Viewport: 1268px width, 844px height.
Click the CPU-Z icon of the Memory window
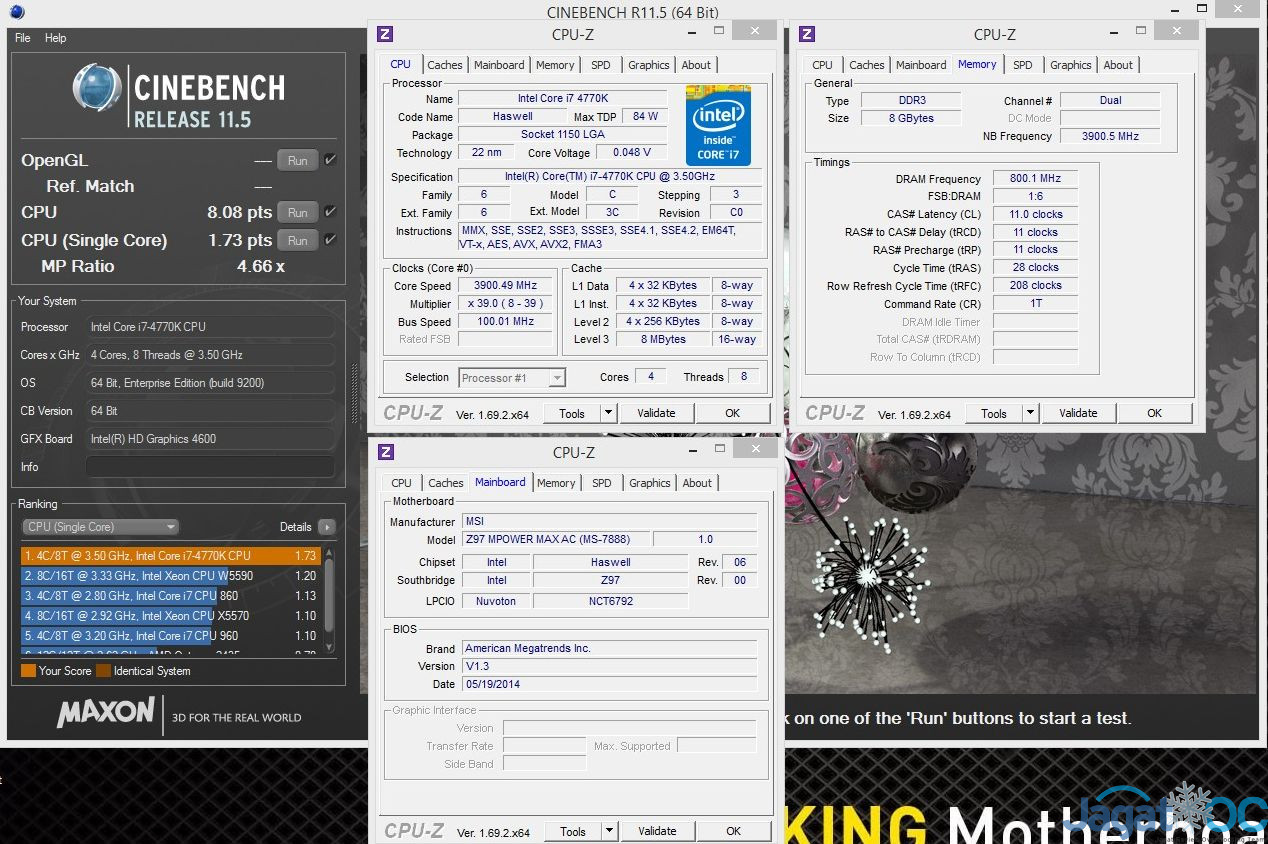pyautogui.click(x=807, y=34)
